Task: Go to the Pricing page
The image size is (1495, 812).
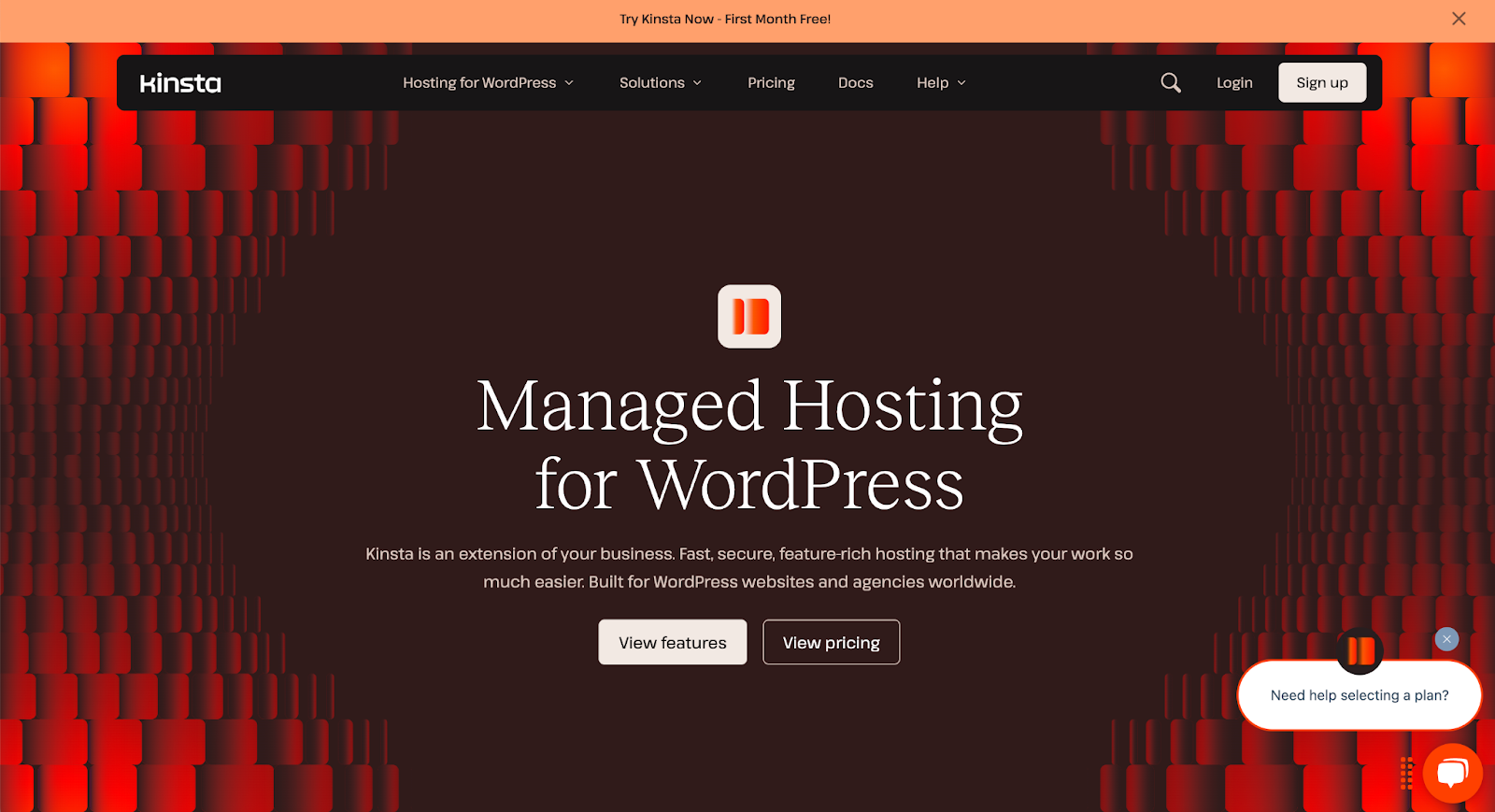Action: click(771, 83)
